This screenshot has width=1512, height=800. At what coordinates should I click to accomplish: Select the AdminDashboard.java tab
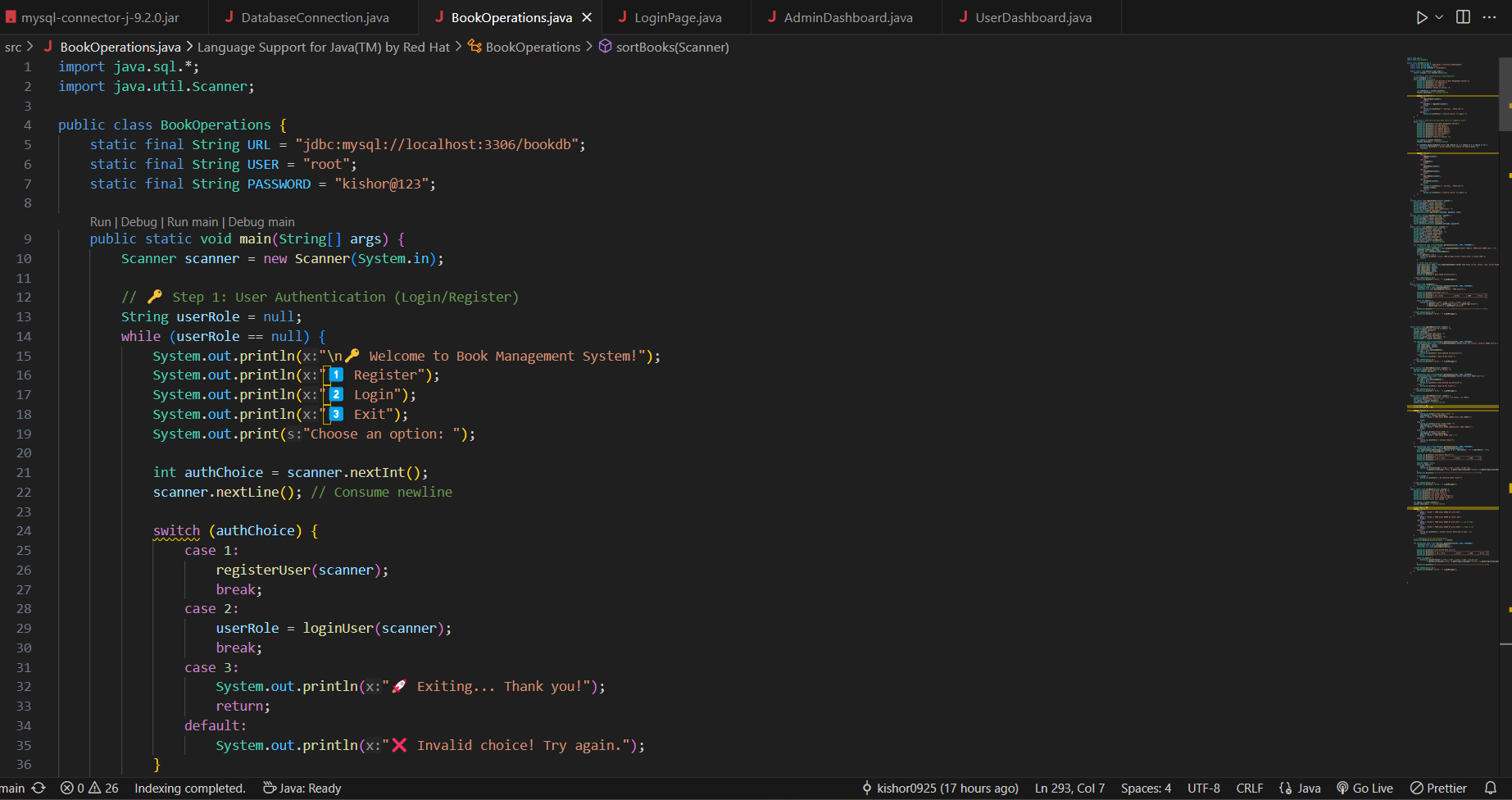(847, 17)
